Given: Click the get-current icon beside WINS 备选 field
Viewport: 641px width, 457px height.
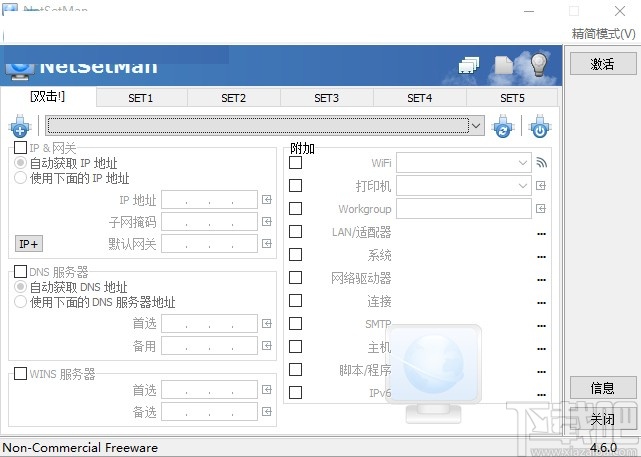Looking at the screenshot, I should tap(267, 412).
